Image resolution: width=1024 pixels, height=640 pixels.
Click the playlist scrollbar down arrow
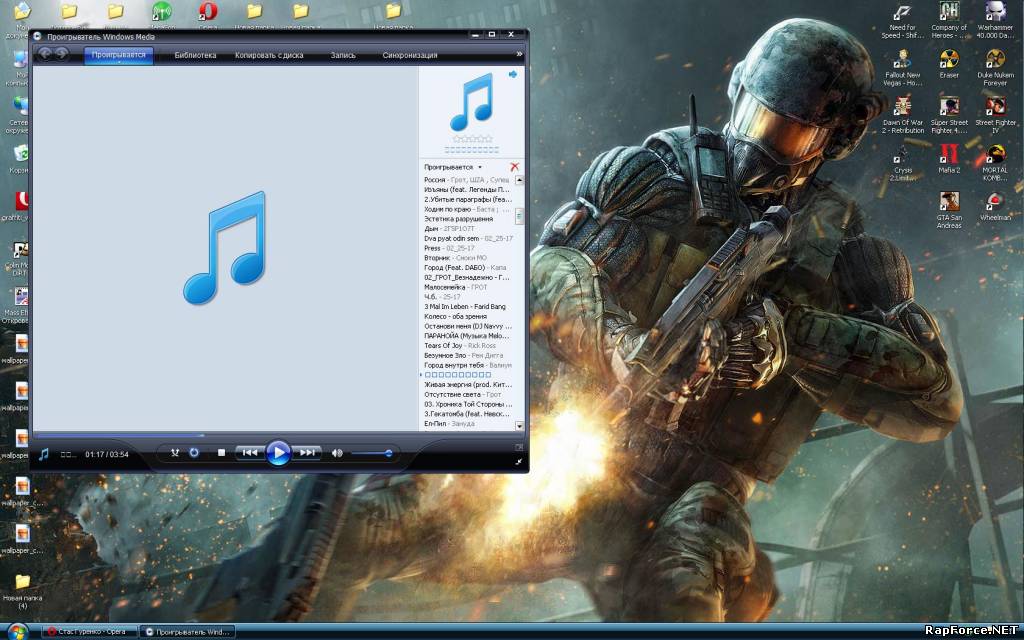pos(520,426)
